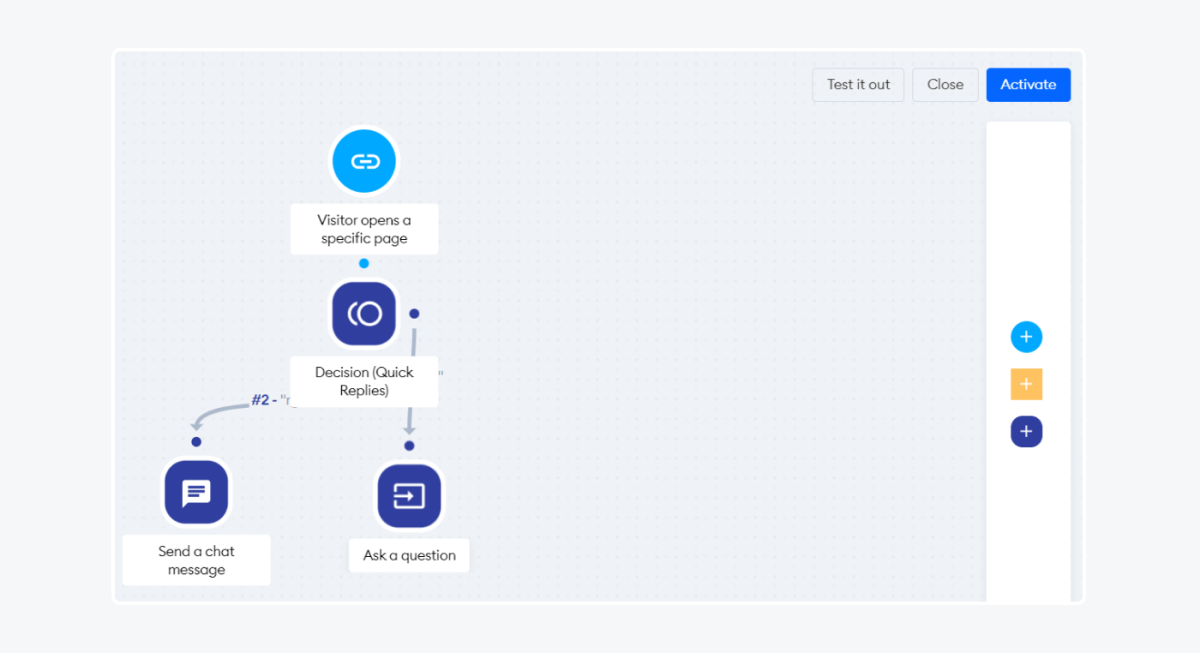Screen dimensions: 1200x653
Task: Select the side connector dot of the Decision node
Action: point(413,313)
